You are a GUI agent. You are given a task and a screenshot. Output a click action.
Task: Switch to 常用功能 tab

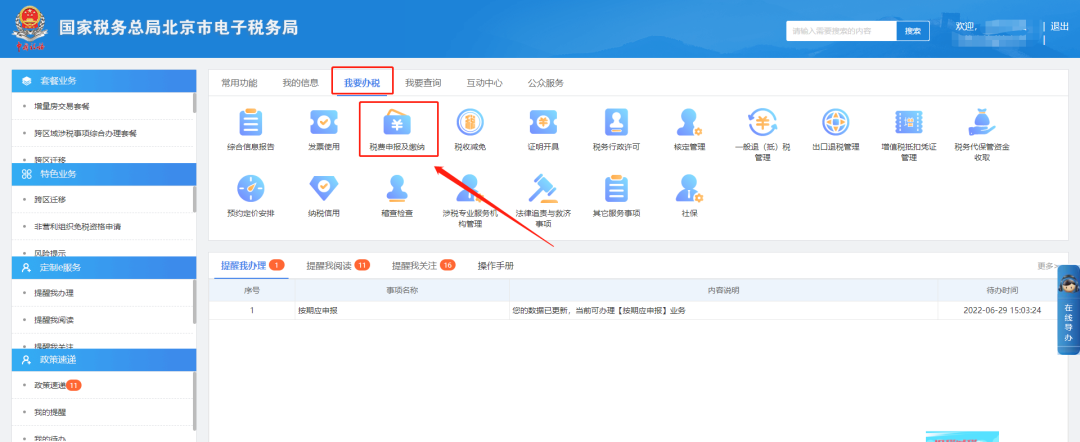point(239,83)
